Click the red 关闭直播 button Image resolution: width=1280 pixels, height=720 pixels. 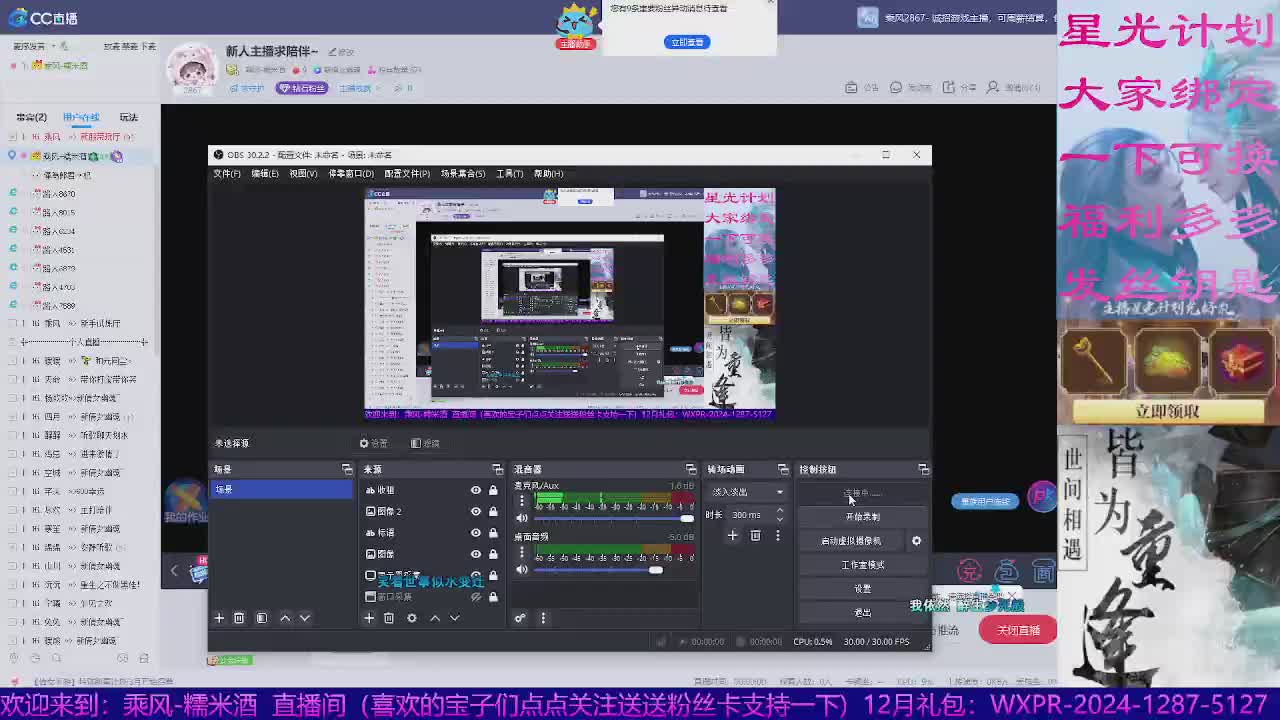tap(1019, 630)
